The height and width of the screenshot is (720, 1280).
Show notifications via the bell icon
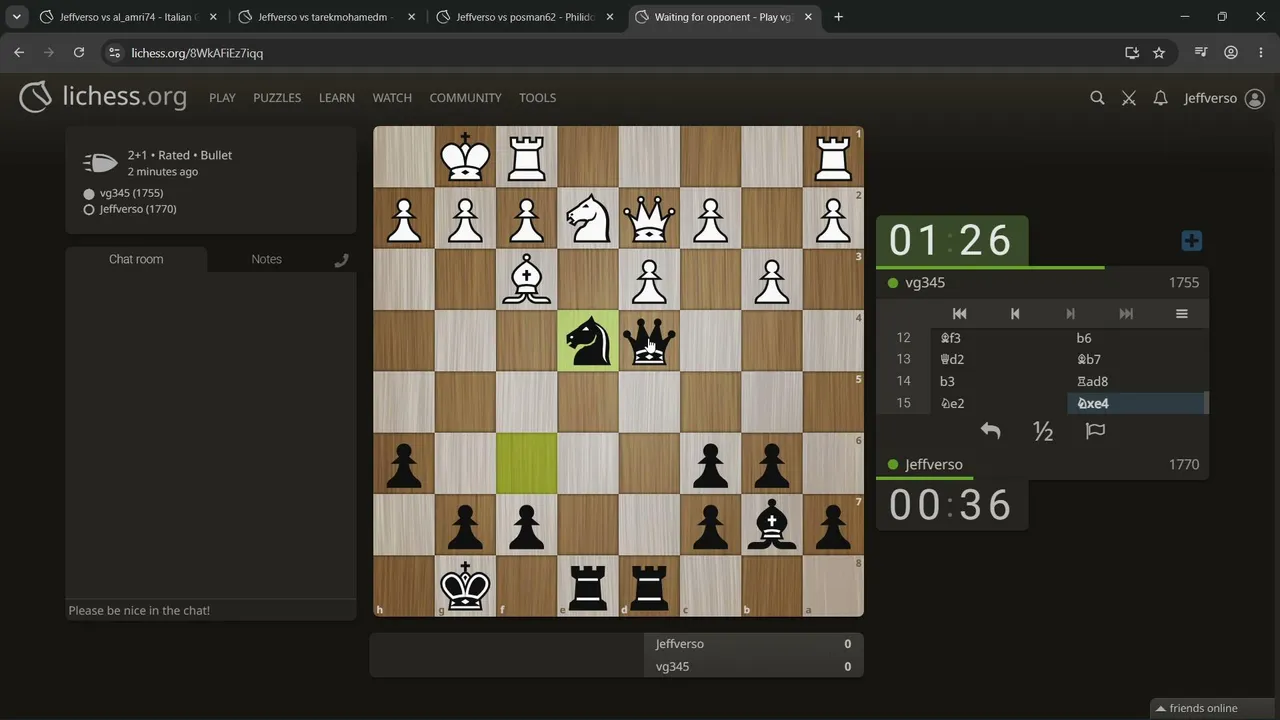(x=1160, y=98)
